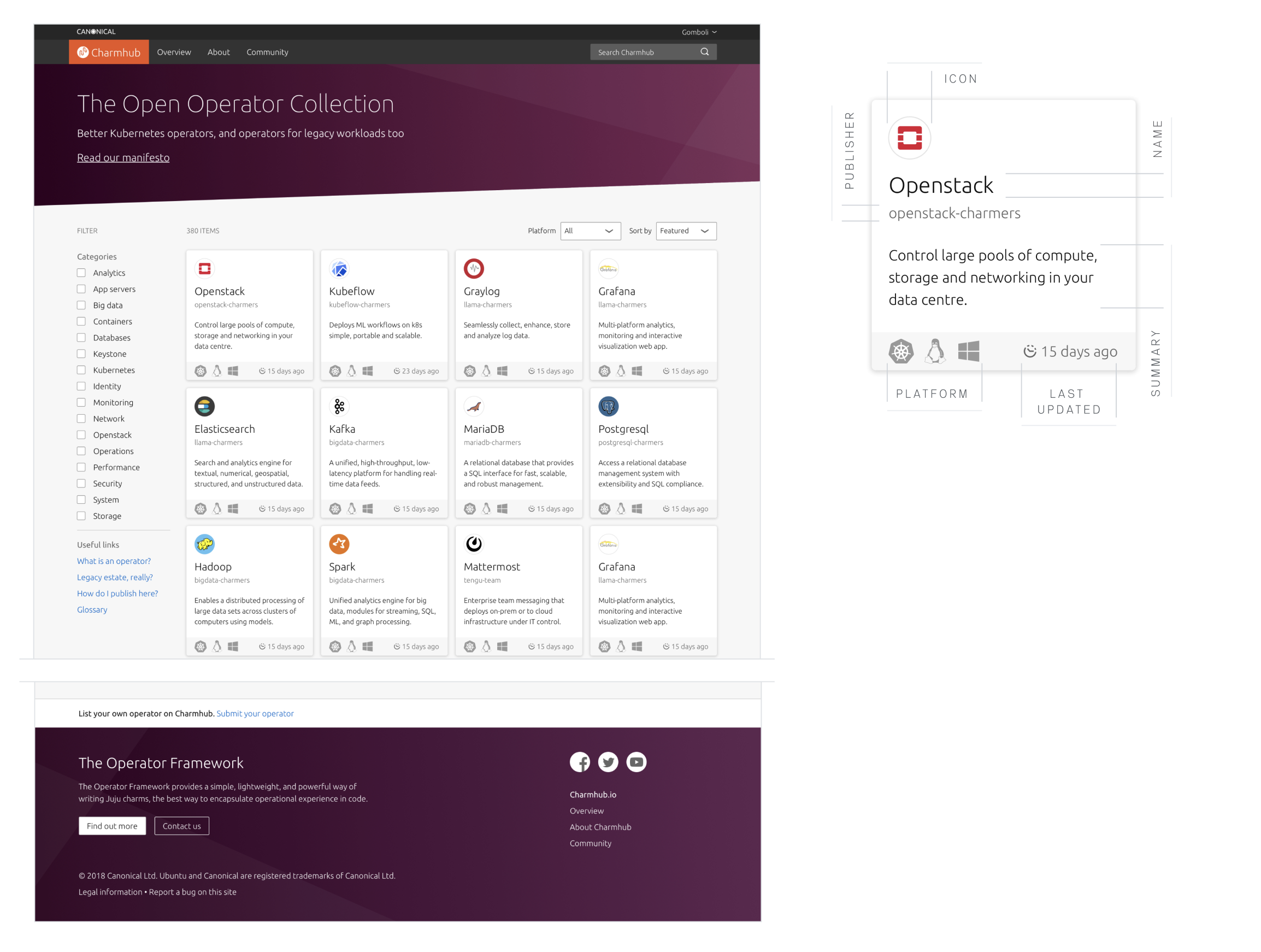Open the footer Community link
1261x952 pixels.
click(591, 843)
